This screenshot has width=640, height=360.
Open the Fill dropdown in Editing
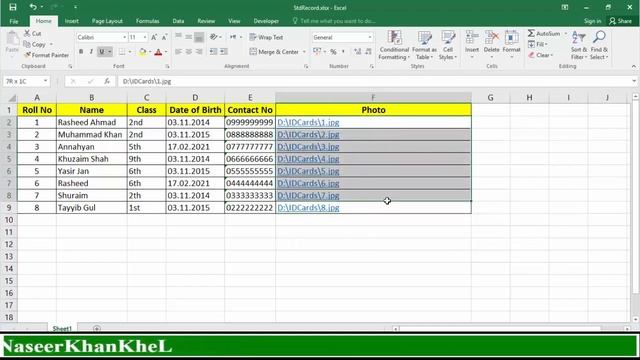click(x=538, y=44)
